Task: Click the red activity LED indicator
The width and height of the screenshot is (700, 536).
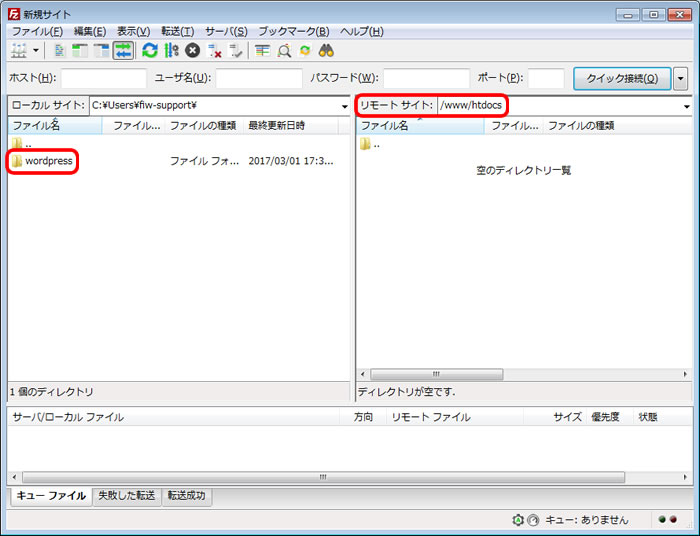Action: [x=673, y=519]
